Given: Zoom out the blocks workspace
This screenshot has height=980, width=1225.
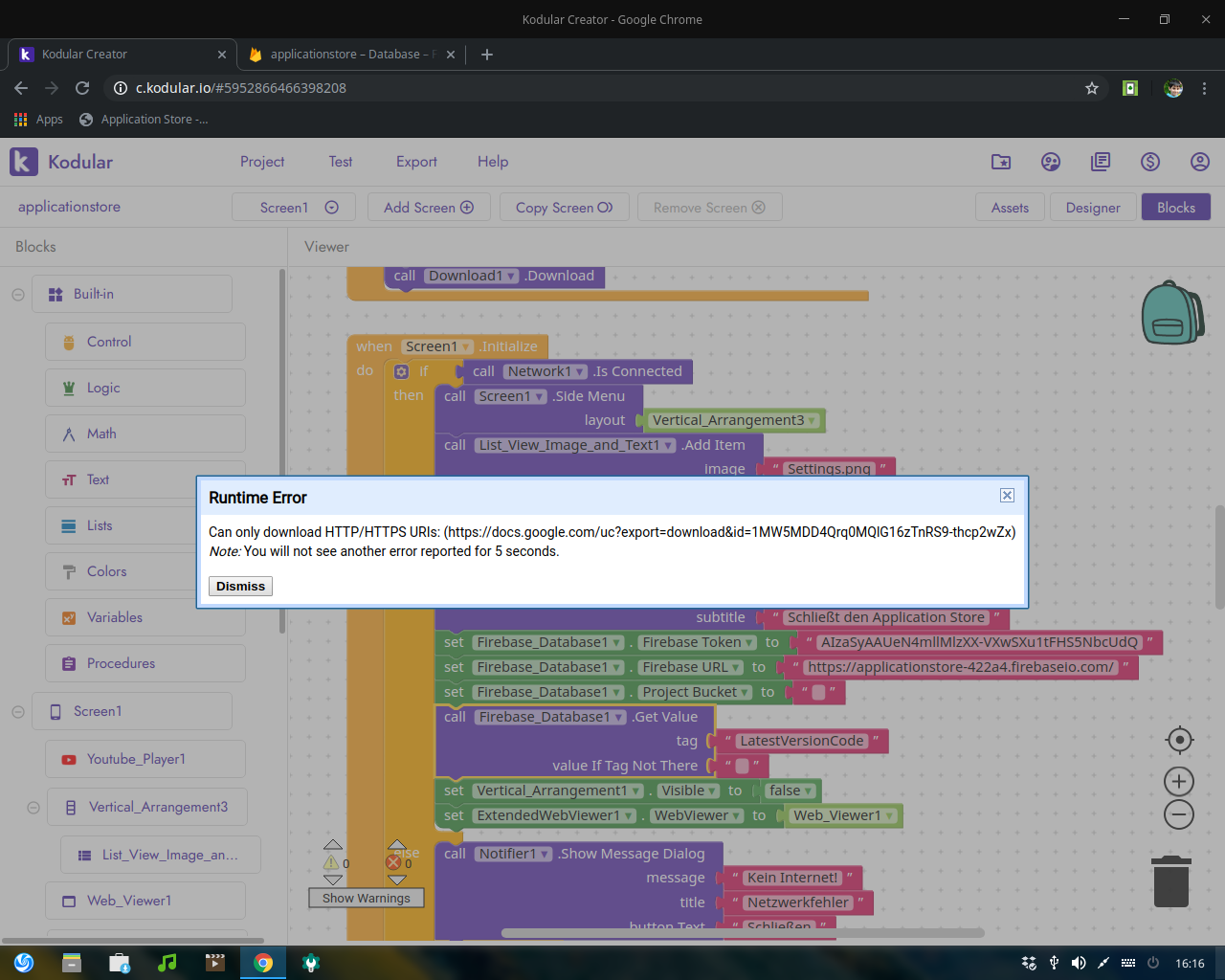Looking at the screenshot, I should 1179,814.
